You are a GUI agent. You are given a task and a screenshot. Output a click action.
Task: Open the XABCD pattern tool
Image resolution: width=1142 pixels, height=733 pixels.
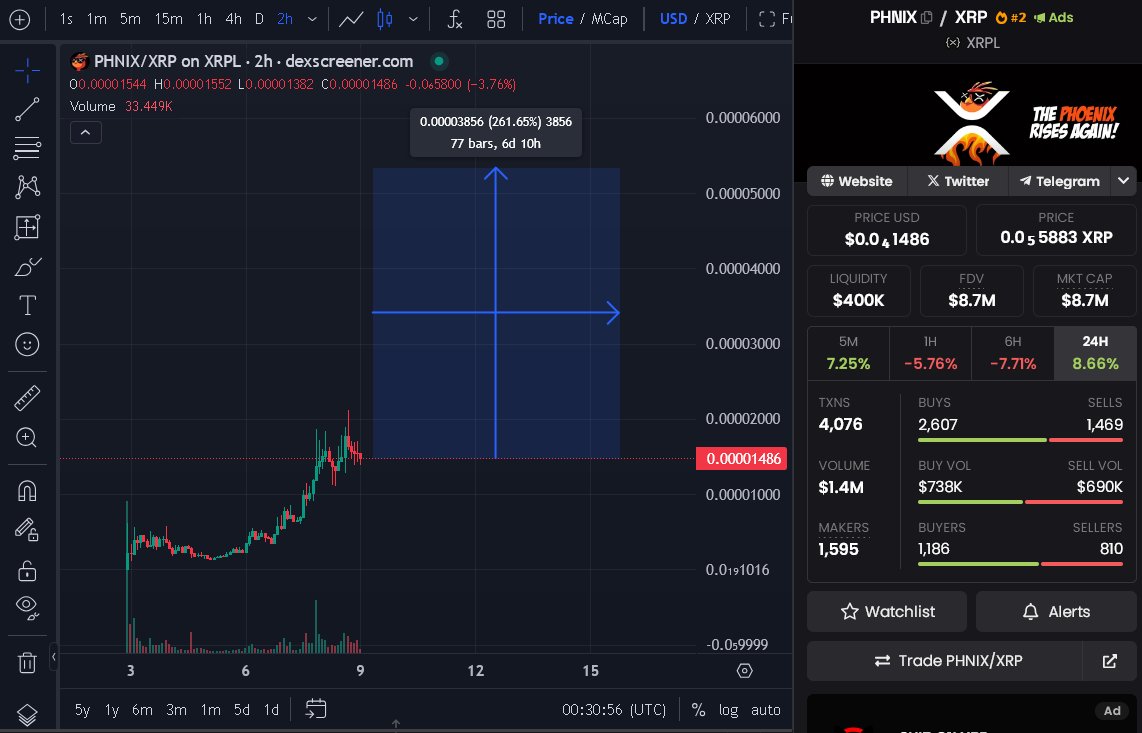coord(27,187)
